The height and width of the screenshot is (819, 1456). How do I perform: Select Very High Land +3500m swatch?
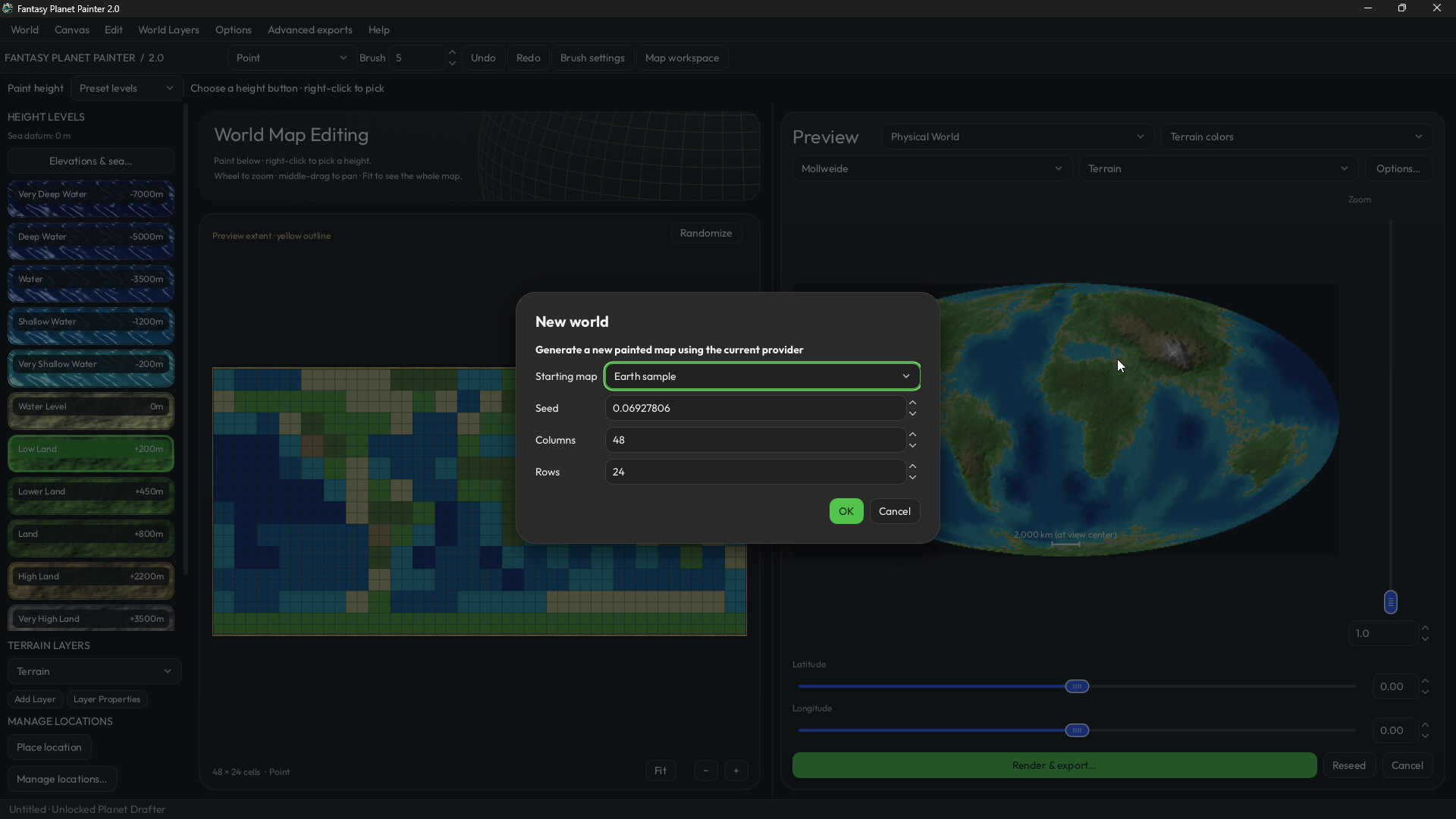[x=91, y=618]
